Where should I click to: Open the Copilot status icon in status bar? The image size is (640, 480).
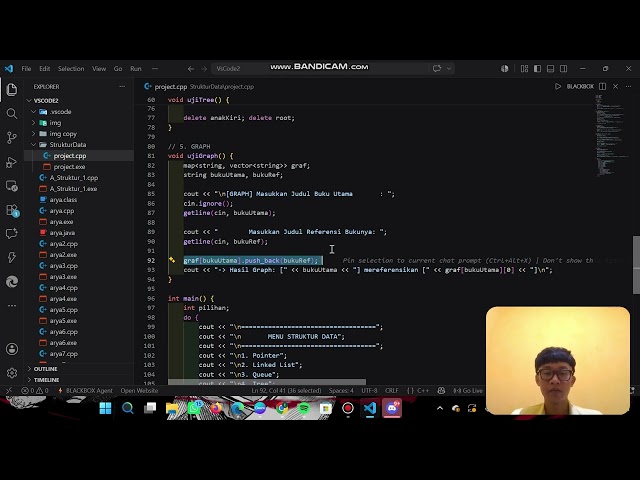pyautogui.click(x=441, y=391)
